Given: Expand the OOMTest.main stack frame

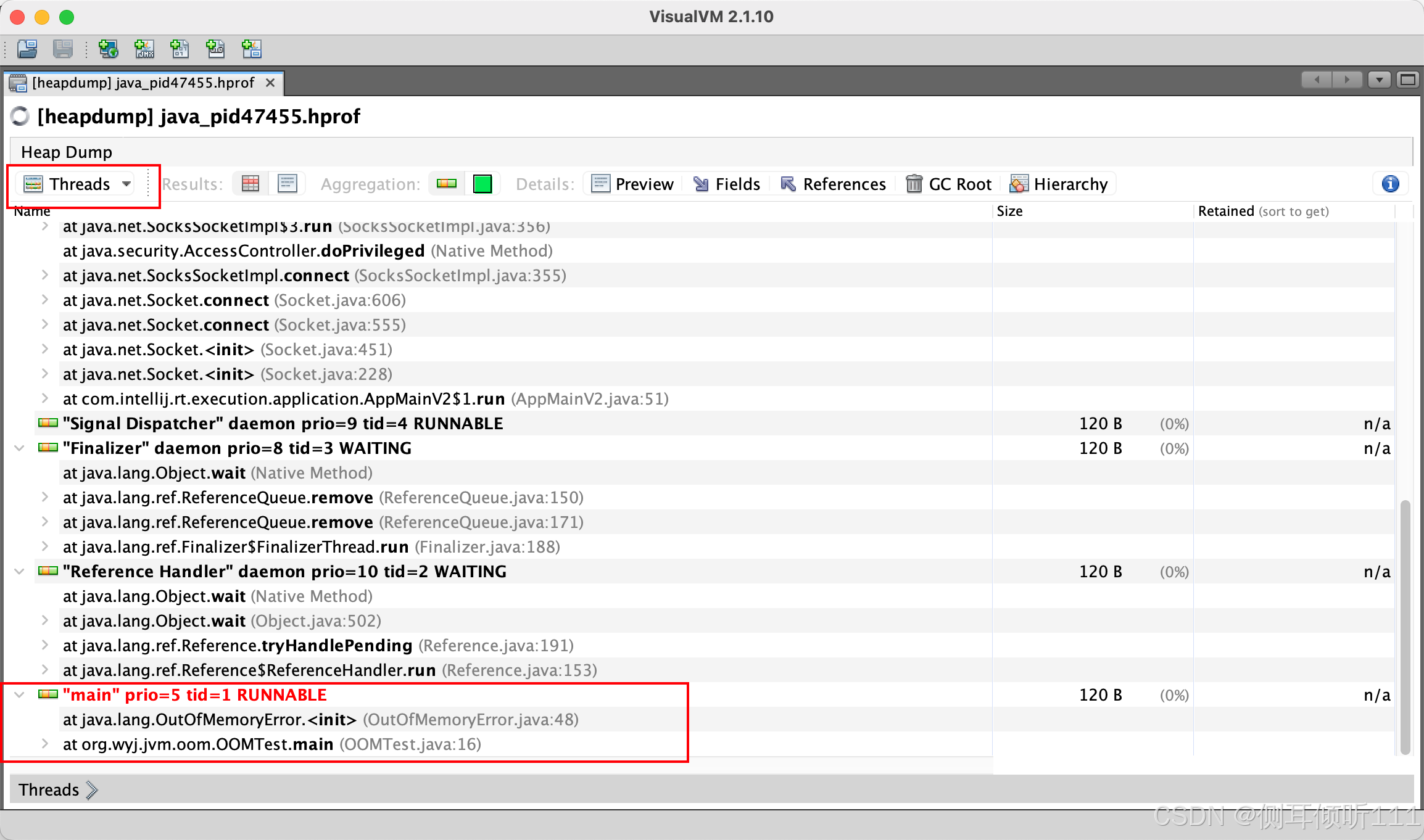Looking at the screenshot, I should pyautogui.click(x=45, y=744).
